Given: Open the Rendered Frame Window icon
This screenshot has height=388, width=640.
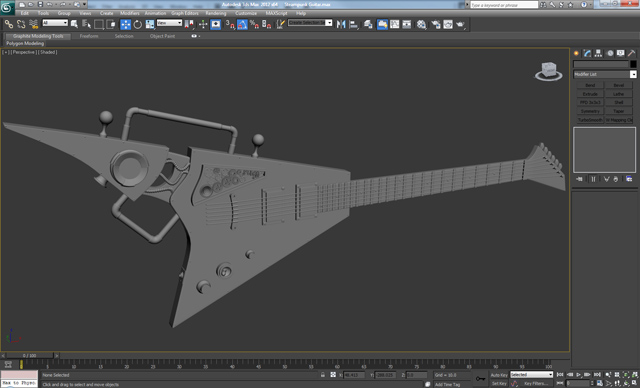Looking at the screenshot, I should coord(448,24).
